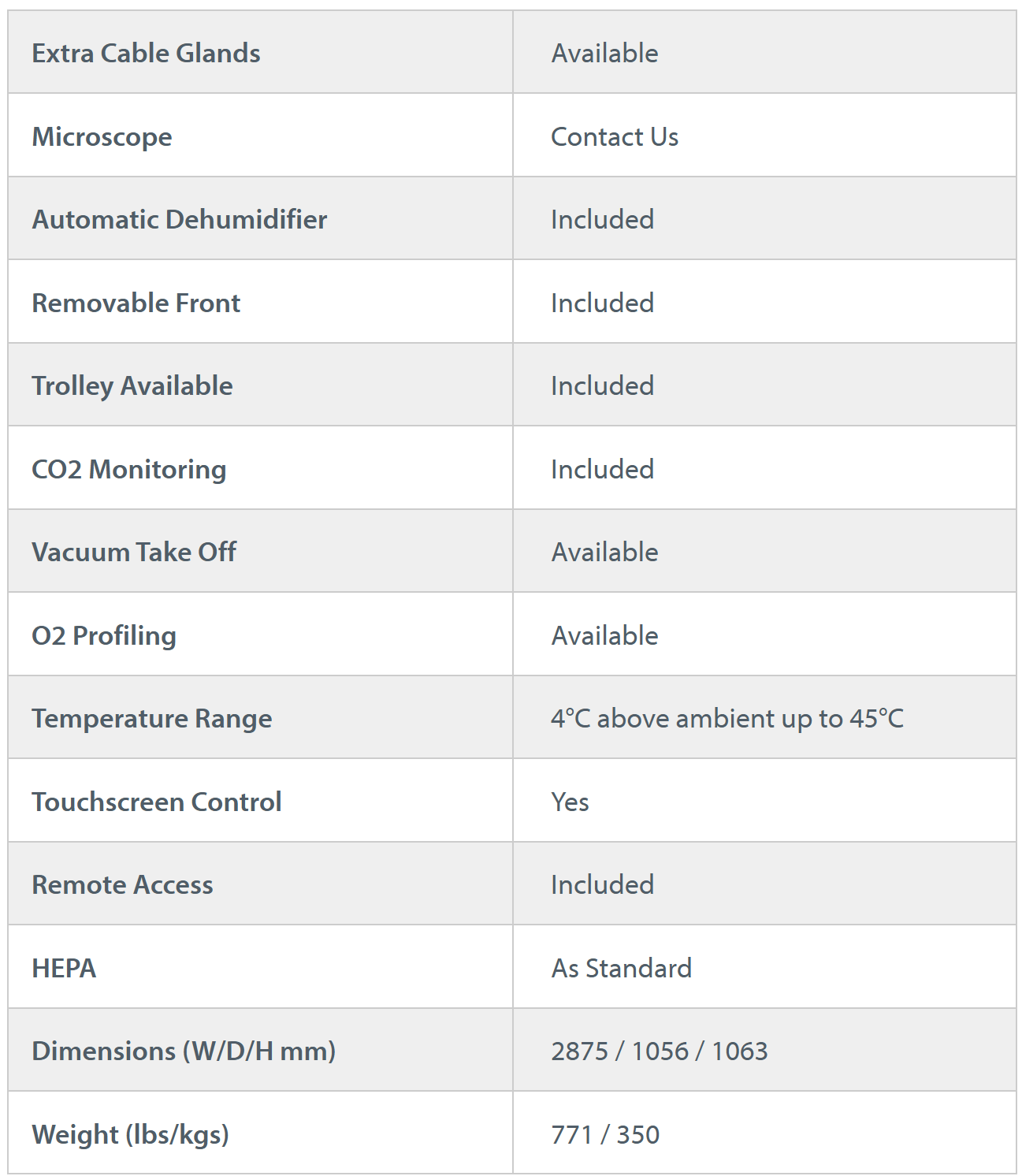Select the O2 Profiling label
Screen dimensions: 1022x1176
pos(103,635)
